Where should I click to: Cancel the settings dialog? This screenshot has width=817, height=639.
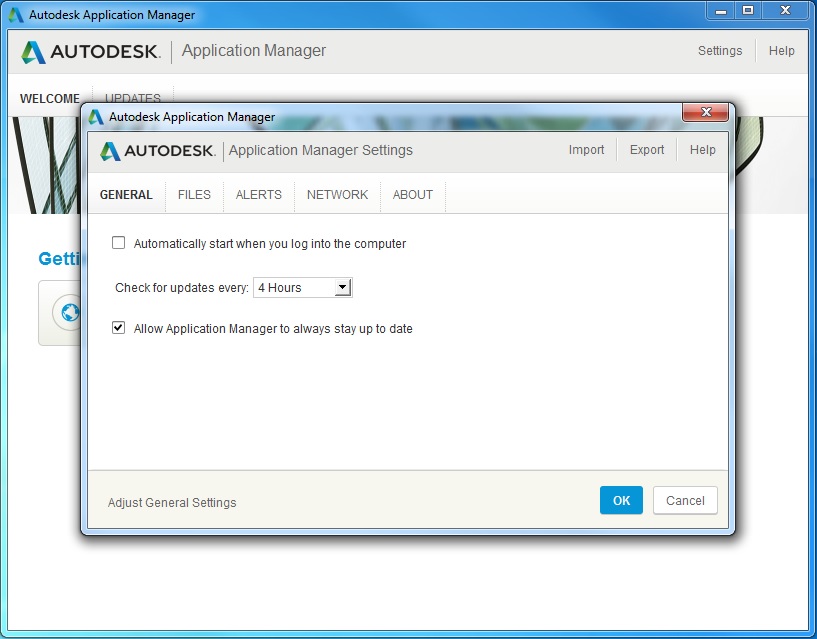click(685, 500)
